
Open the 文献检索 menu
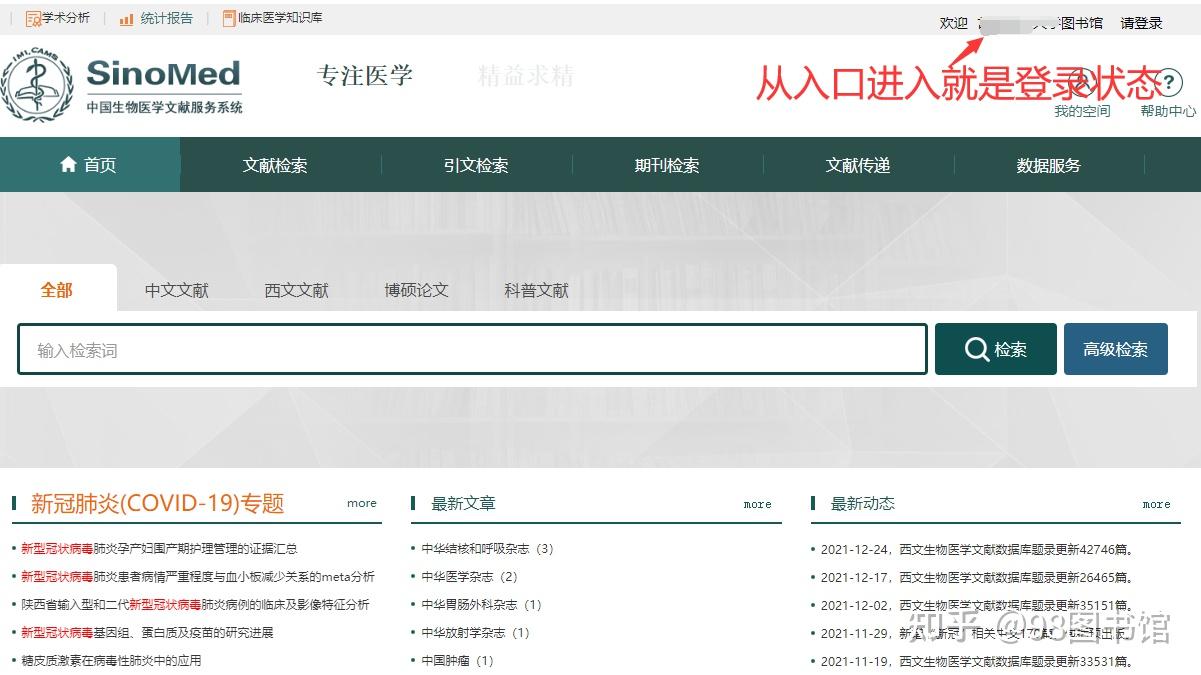click(x=276, y=164)
